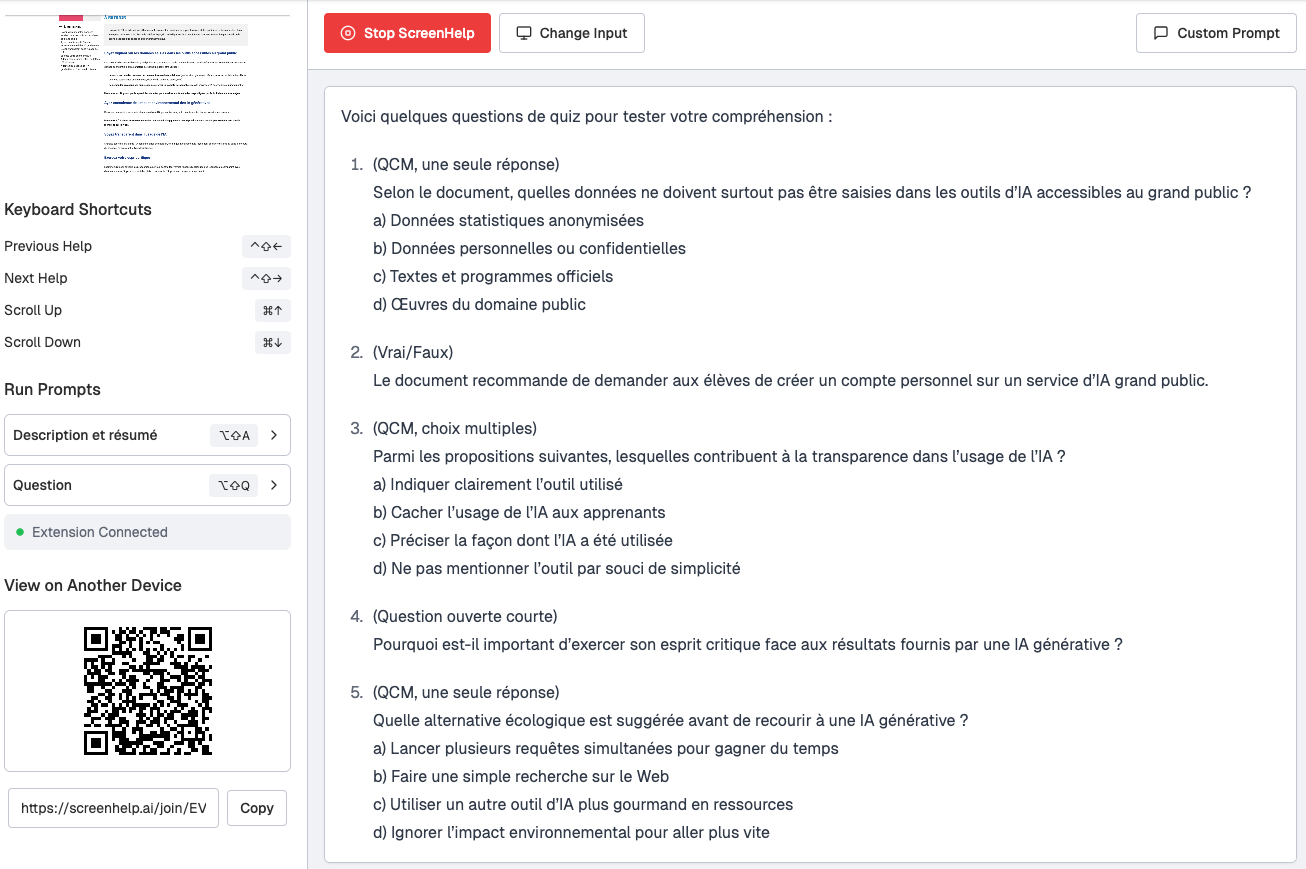Image resolution: width=1306 pixels, height=869 pixels.
Task: Click the QR code image
Action: pos(148,691)
